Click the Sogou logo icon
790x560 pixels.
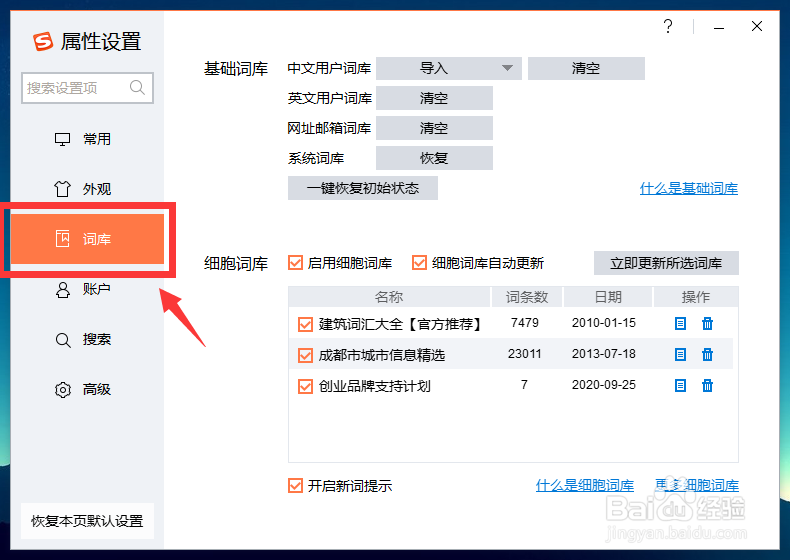(x=43, y=41)
